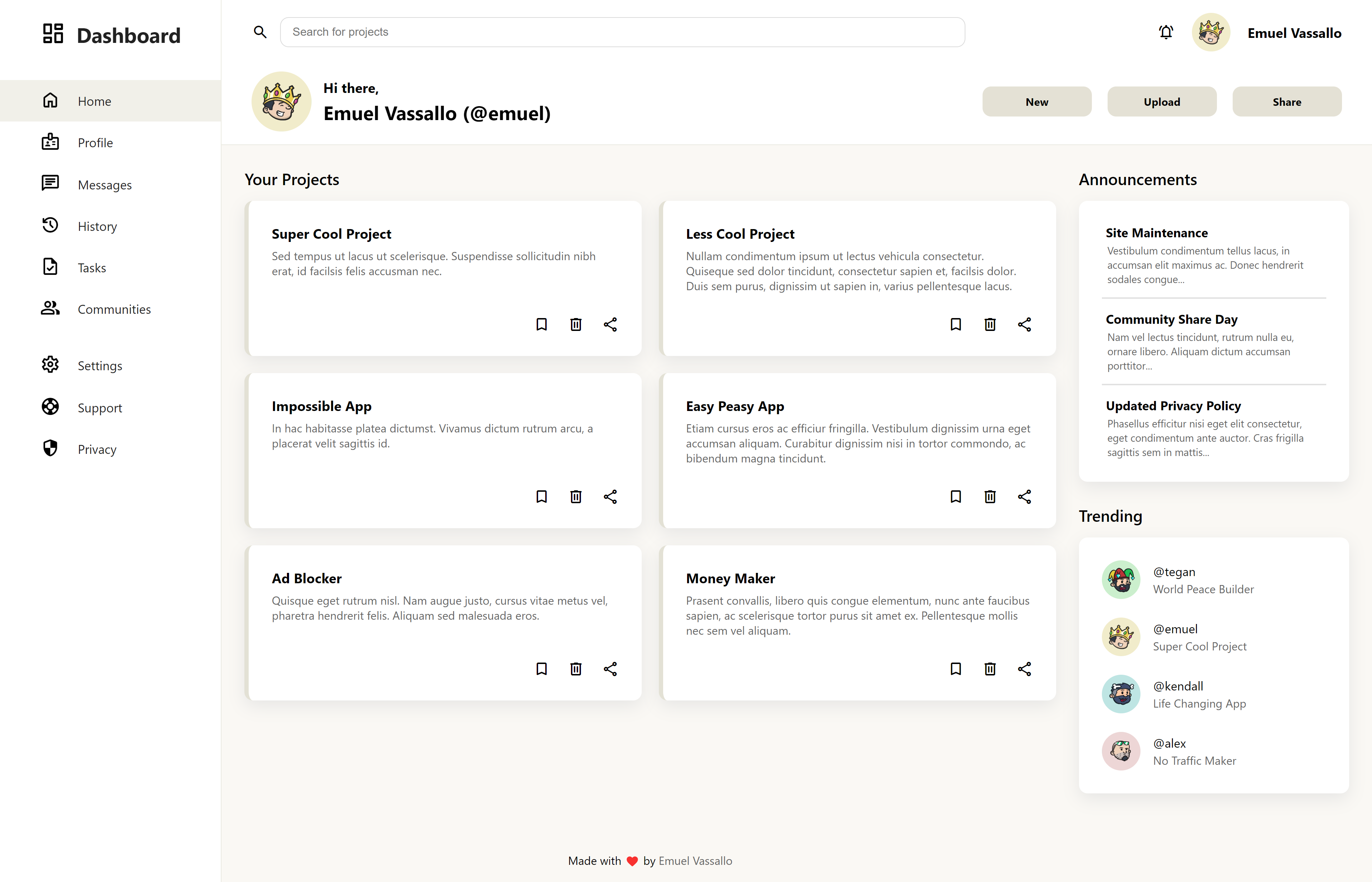The image size is (1372, 882).
Task: Bookmark the Super Cool Project card
Action: coord(541,324)
